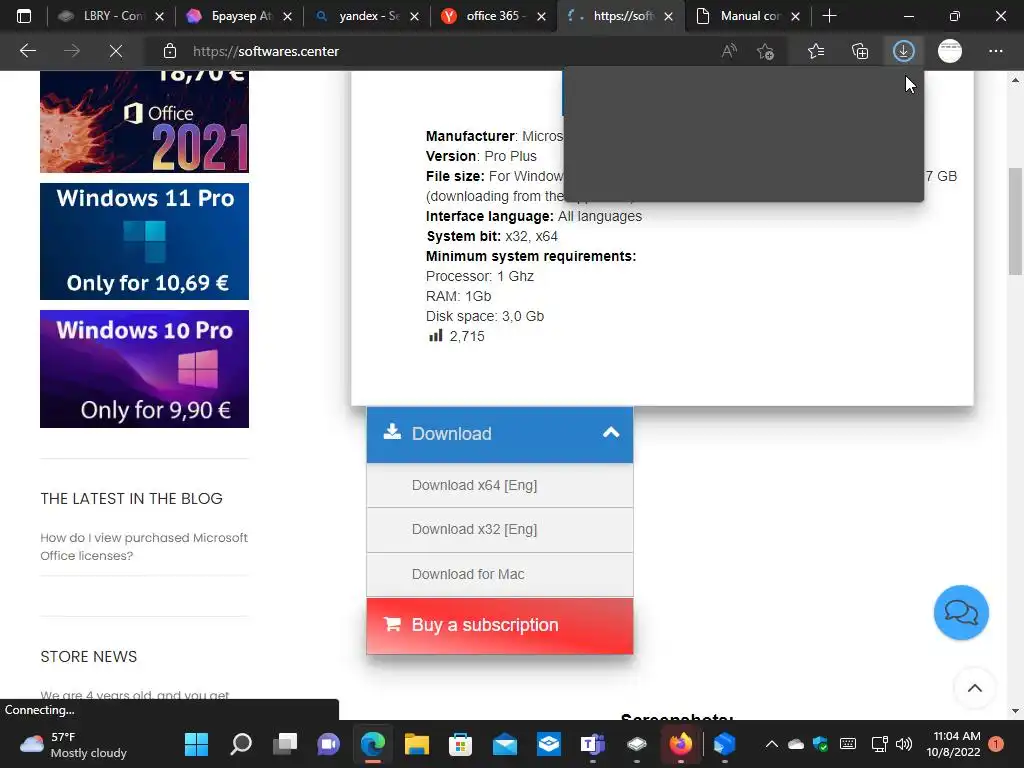Open the Chat app in taskbar
1024x768 pixels.
[328, 744]
